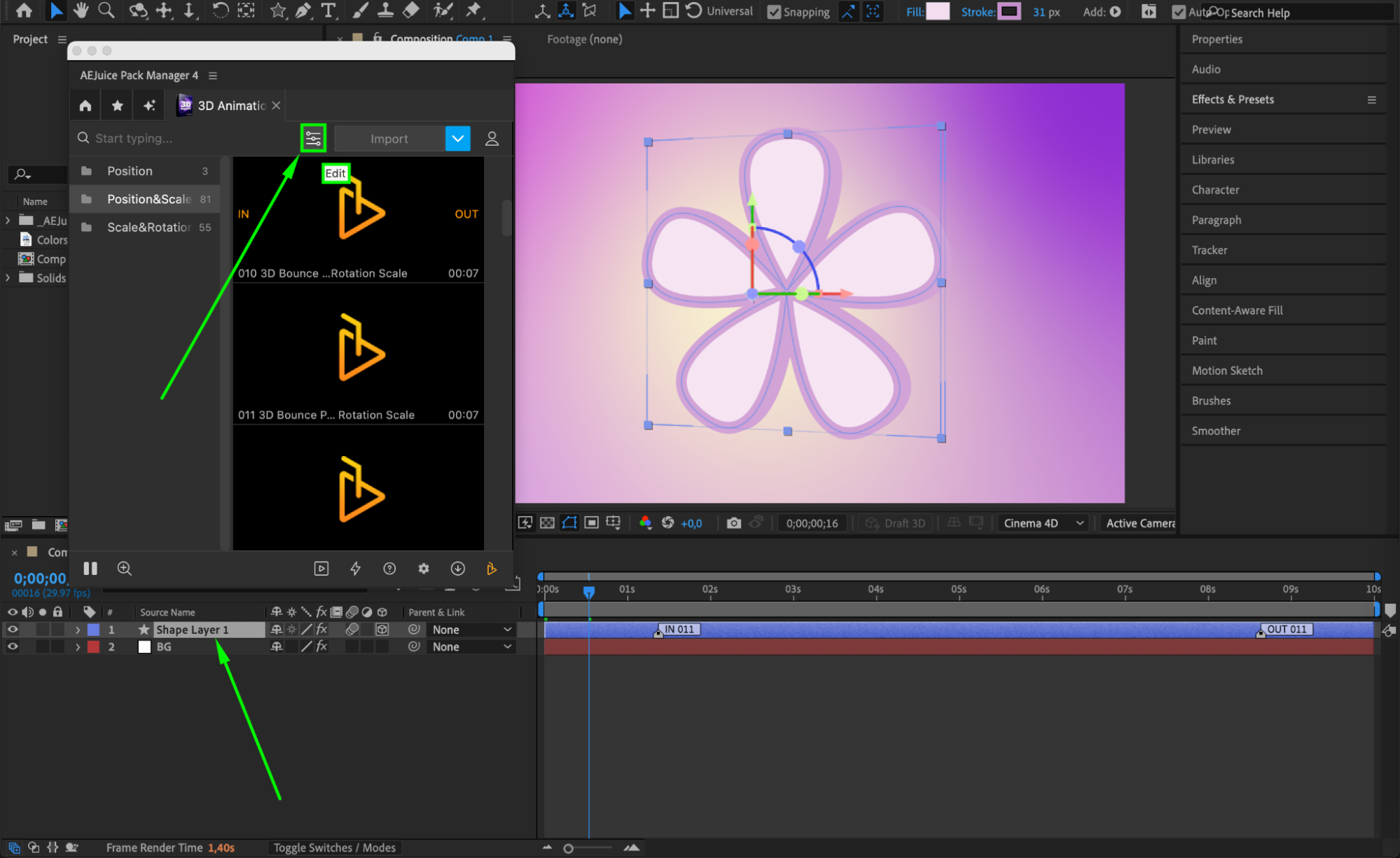Expand Shape Layer 1 properties
Image resolution: width=1400 pixels, height=858 pixels.
pos(78,630)
